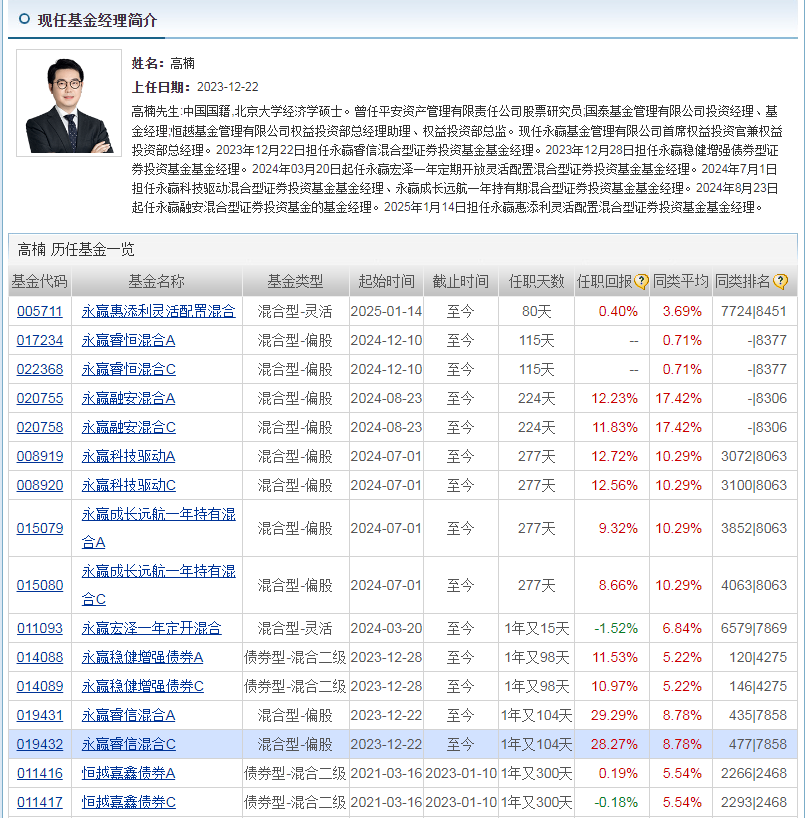
Task: Open fund code link 014088
Action: click(x=40, y=657)
